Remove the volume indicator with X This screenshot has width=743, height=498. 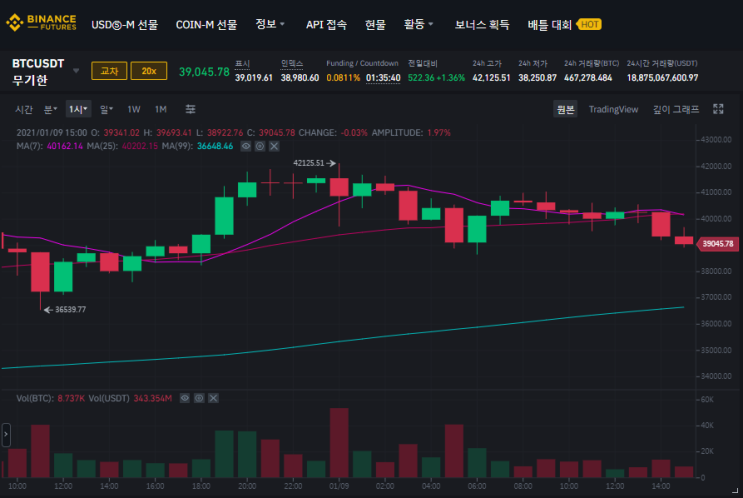[213, 398]
